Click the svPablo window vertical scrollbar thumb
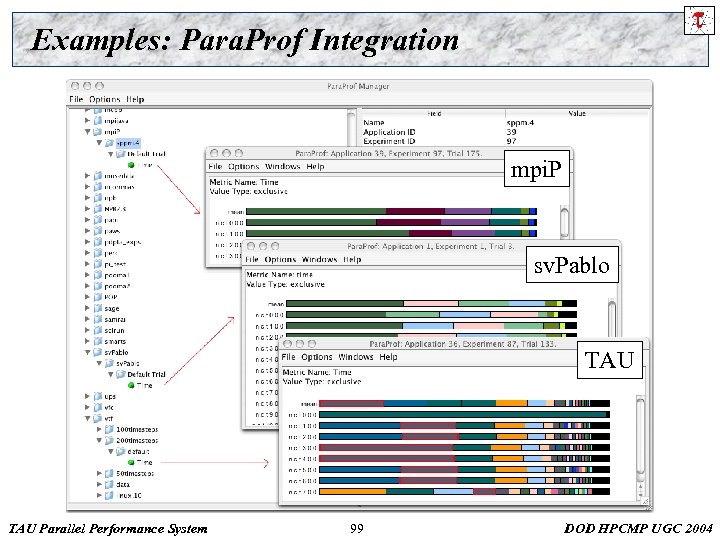Screen dimensions: 720x540 click(x=612, y=317)
